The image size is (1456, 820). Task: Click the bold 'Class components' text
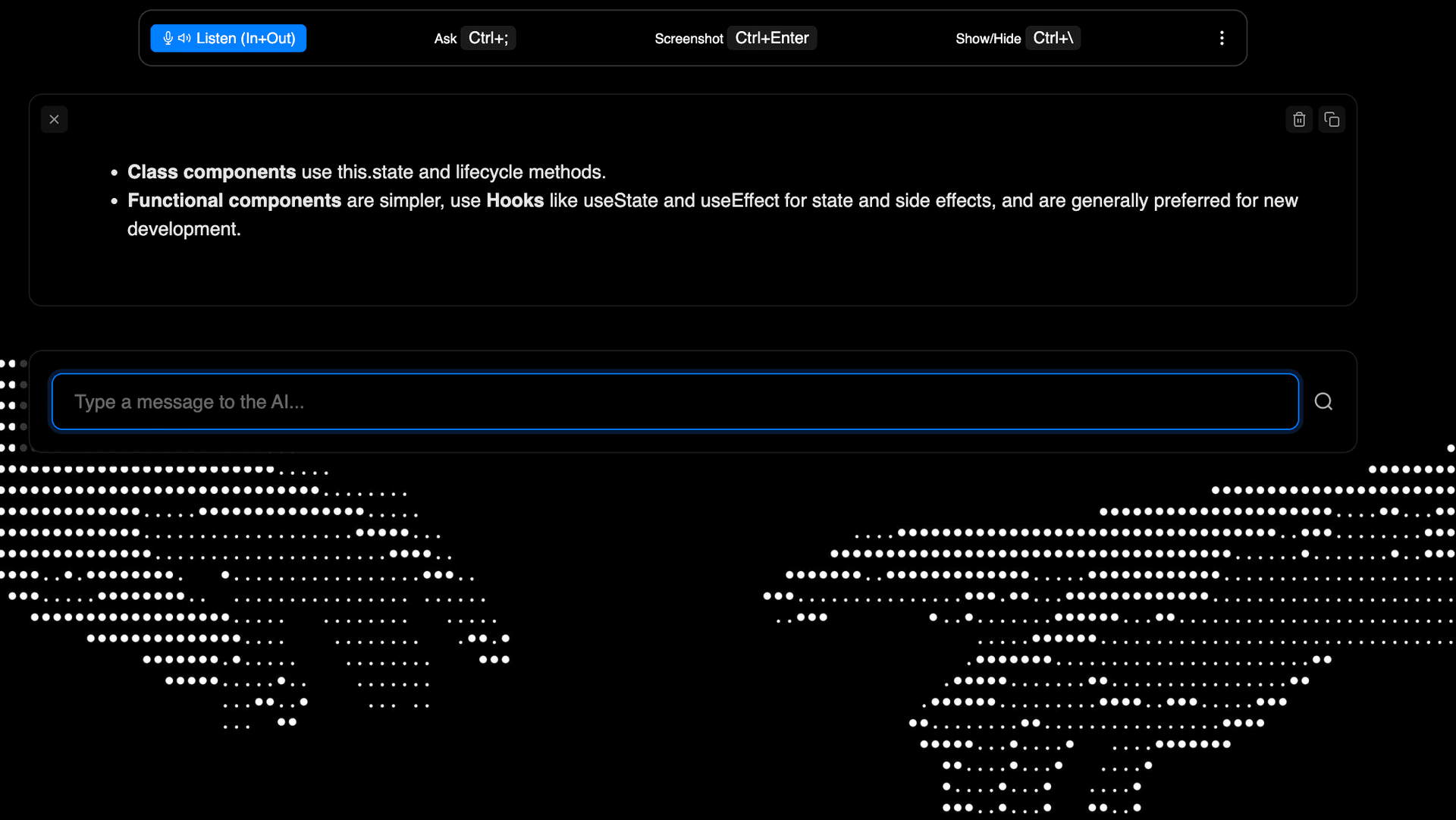pyautogui.click(x=212, y=172)
